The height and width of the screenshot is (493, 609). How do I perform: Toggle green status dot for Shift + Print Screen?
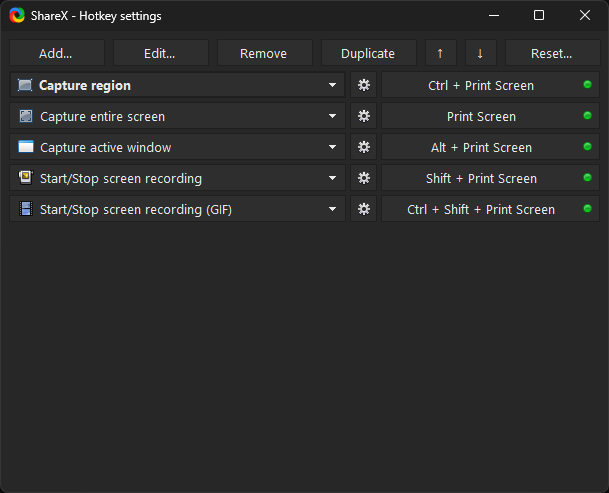(587, 178)
